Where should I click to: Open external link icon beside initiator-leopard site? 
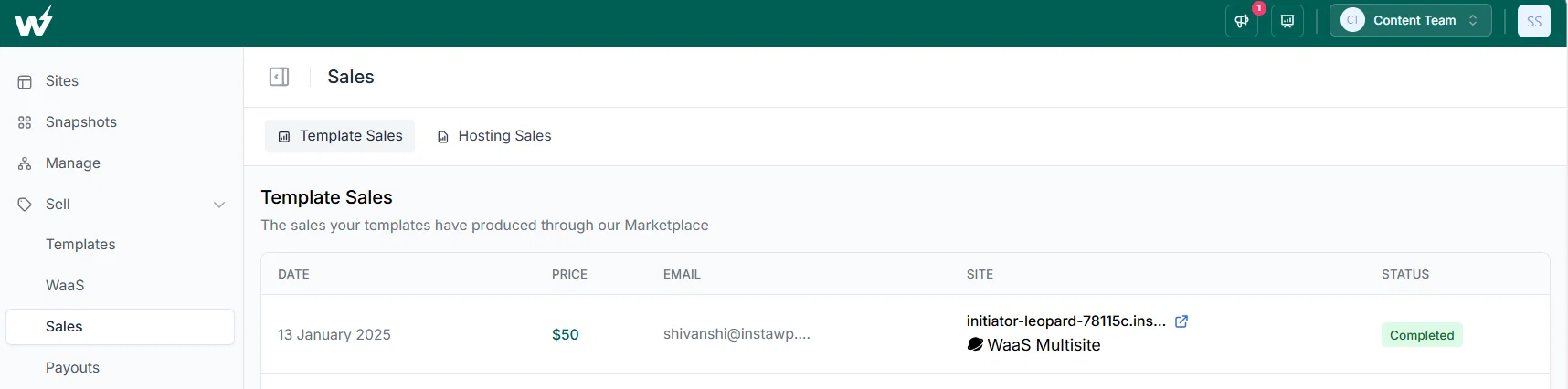coord(1181,321)
